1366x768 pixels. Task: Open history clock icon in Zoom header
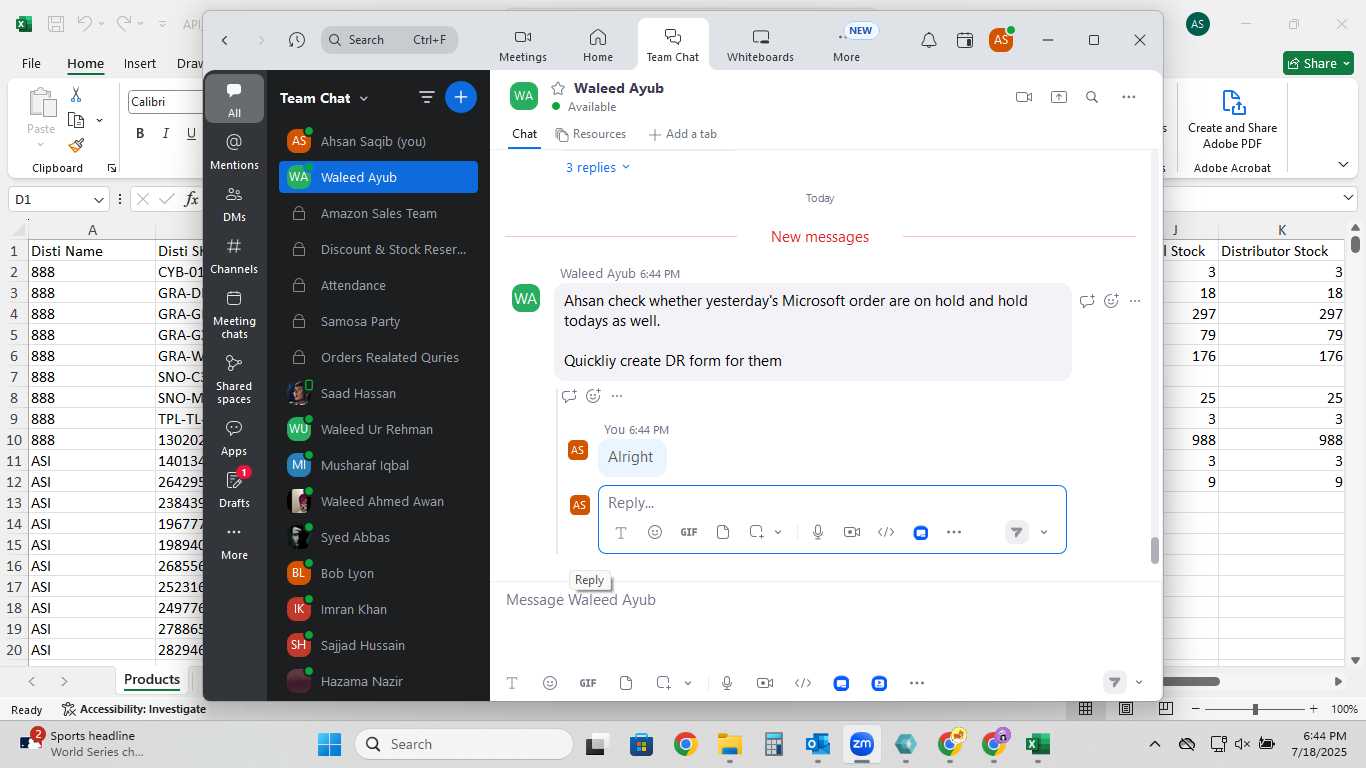[x=296, y=40]
